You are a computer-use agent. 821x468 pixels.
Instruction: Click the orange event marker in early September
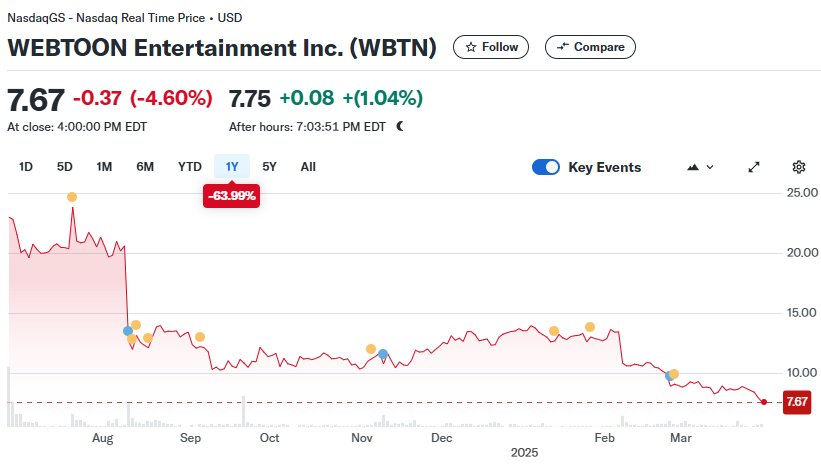(x=200, y=337)
